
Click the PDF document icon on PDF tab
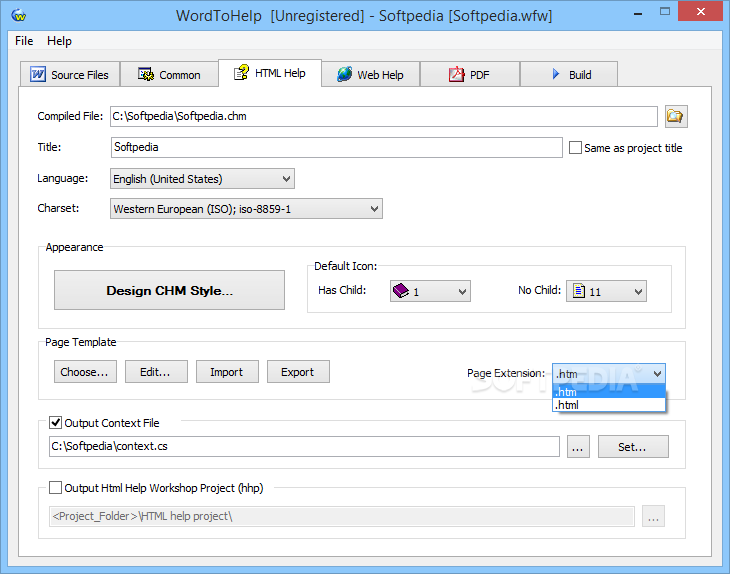(456, 74)
